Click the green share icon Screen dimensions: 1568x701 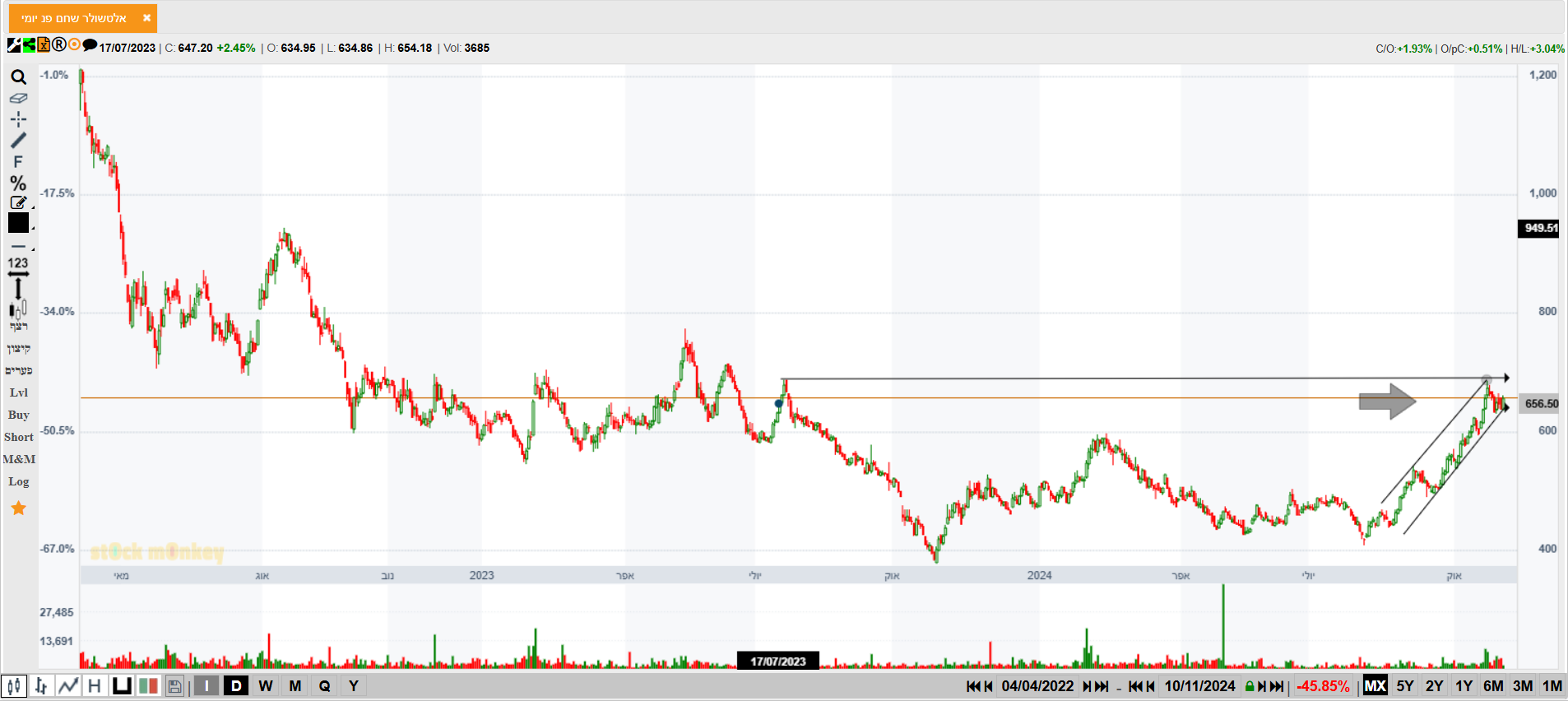tap(29, 45)
